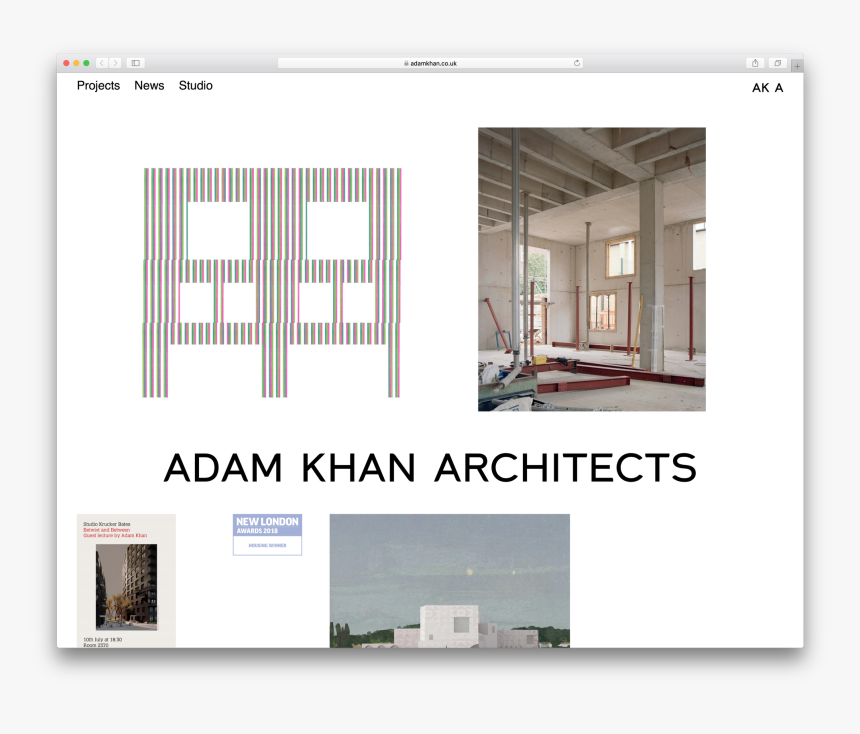Click the striped building facade graphic
This screenshot has height=734, width=860.
273,283
